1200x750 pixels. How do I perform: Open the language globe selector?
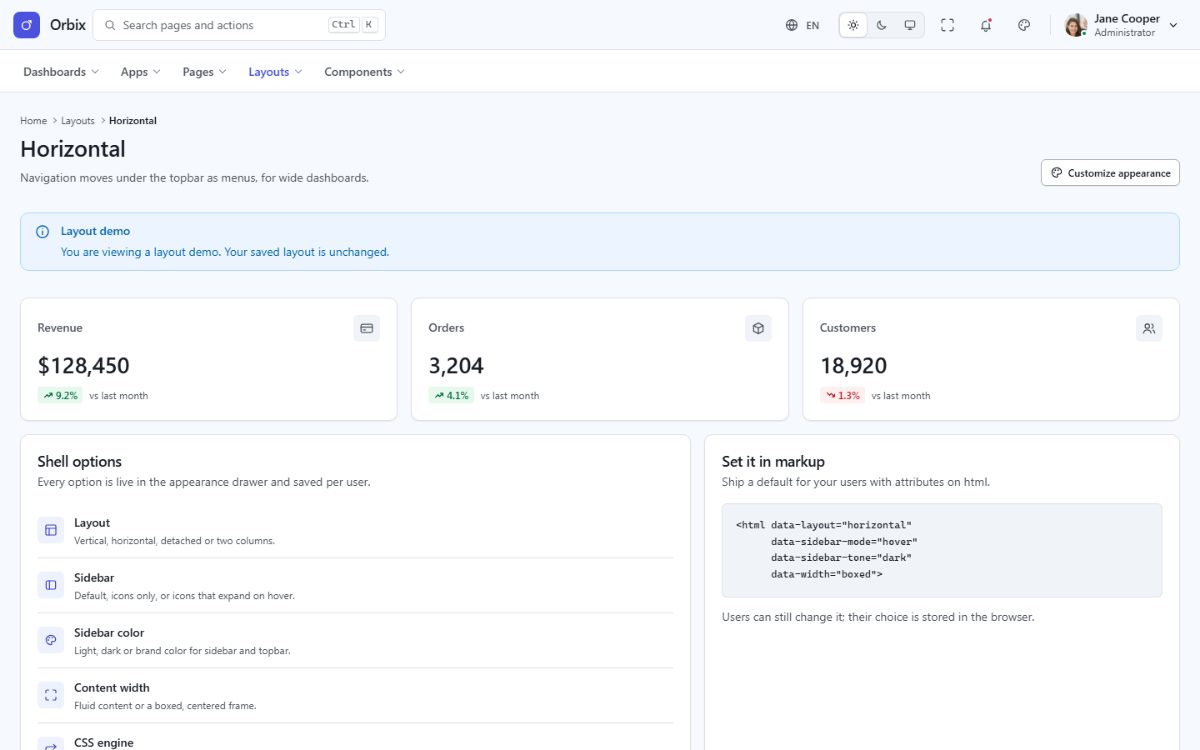[803, 25]
